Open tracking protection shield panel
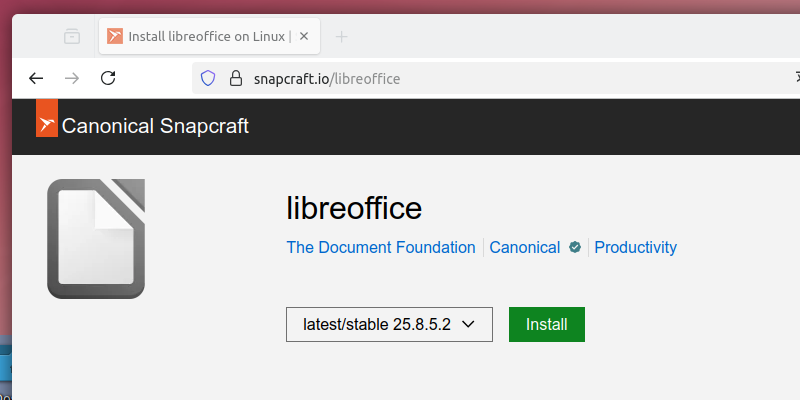The width and height of the screenshot is (800, 400). point(208,77)
